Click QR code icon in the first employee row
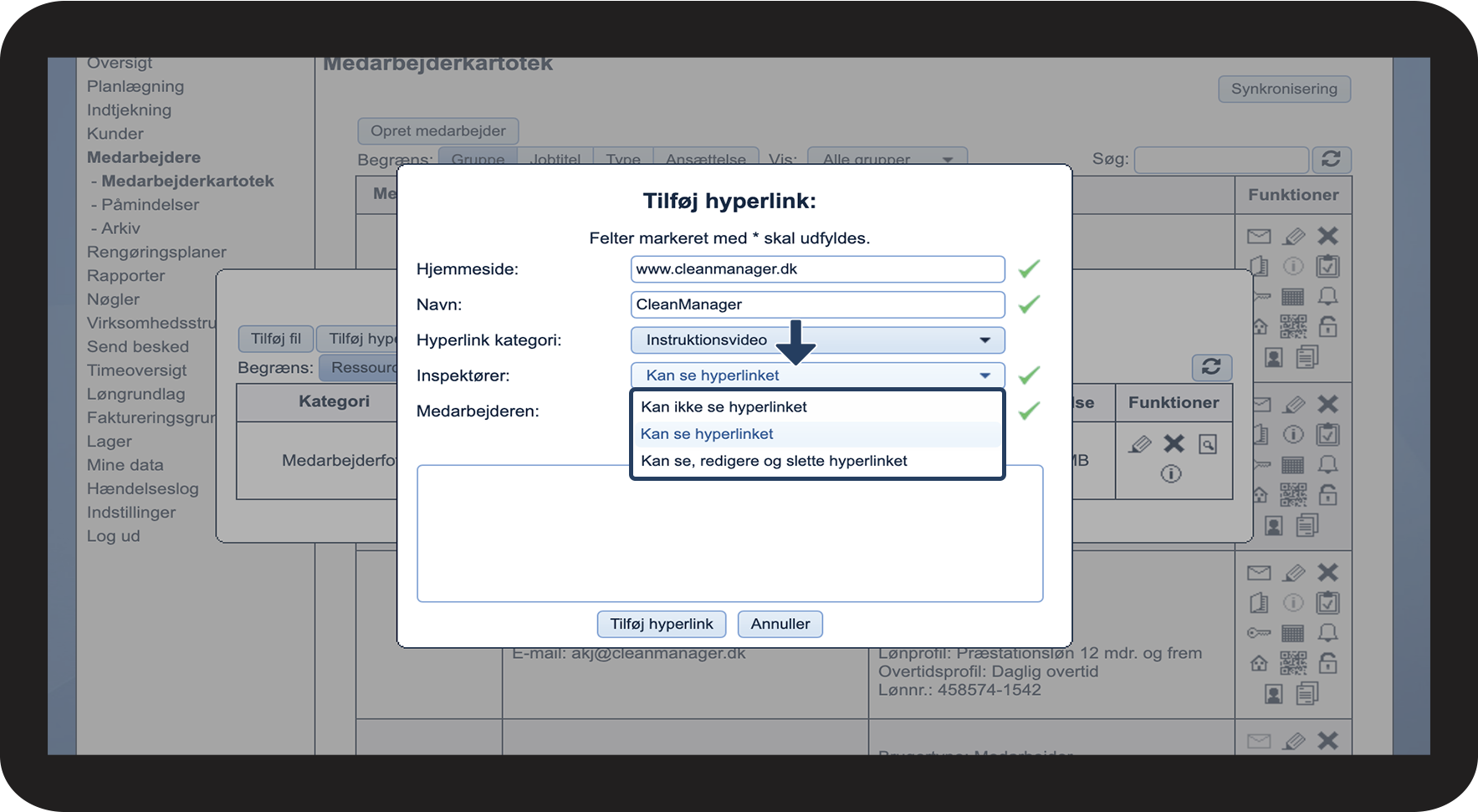This screenshot has height=812, width=1478. click(x=1293, y=326)
